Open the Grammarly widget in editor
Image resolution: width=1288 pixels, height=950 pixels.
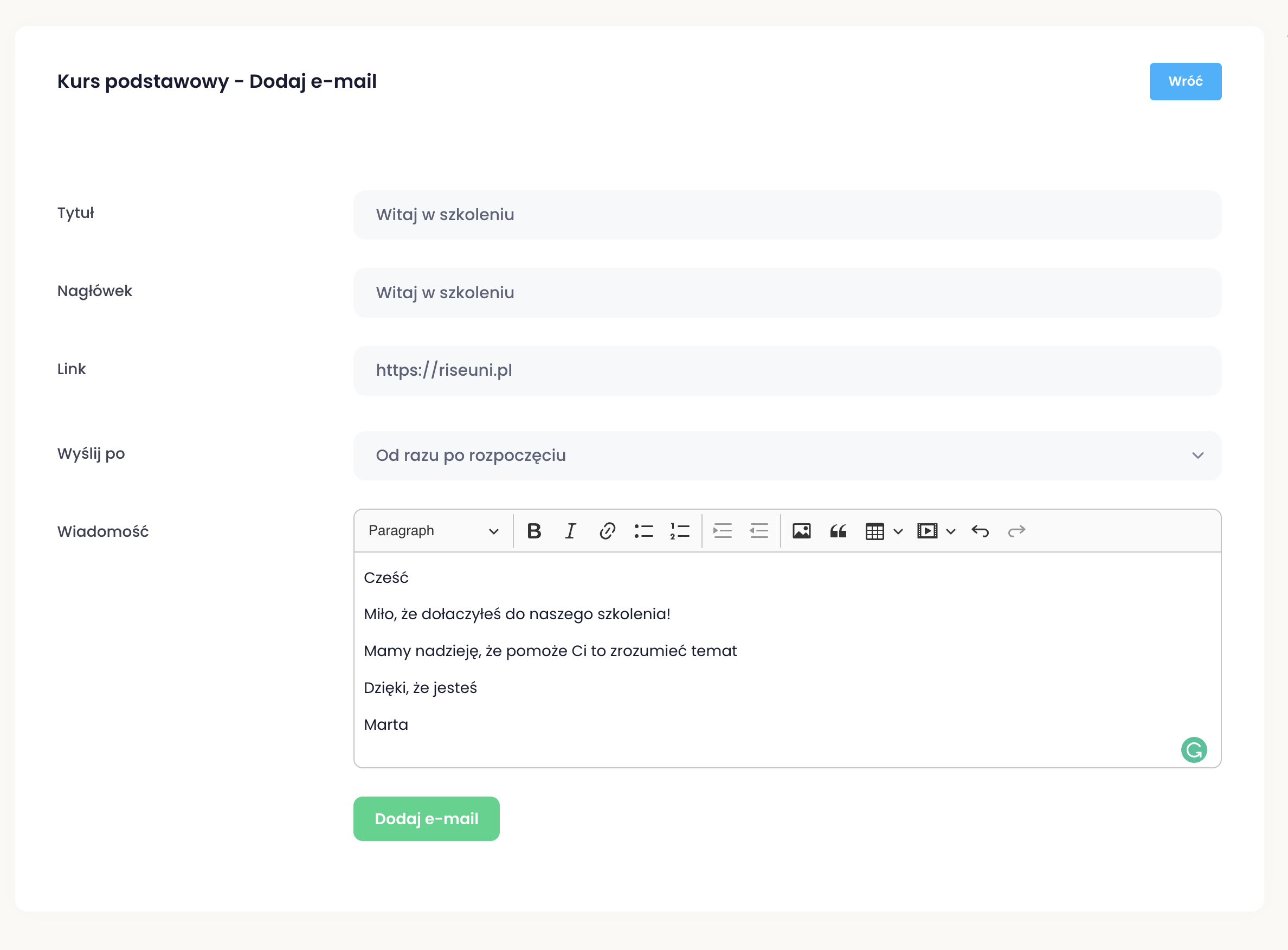1193,750
